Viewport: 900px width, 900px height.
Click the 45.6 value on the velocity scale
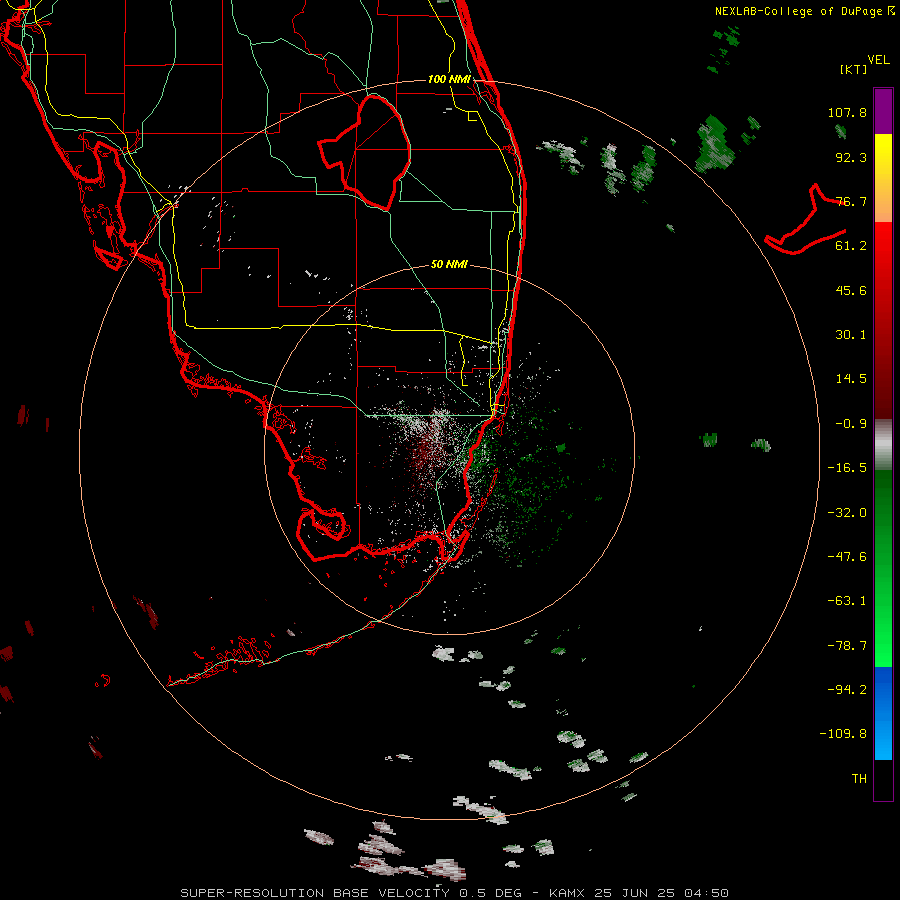pos(851,290)
